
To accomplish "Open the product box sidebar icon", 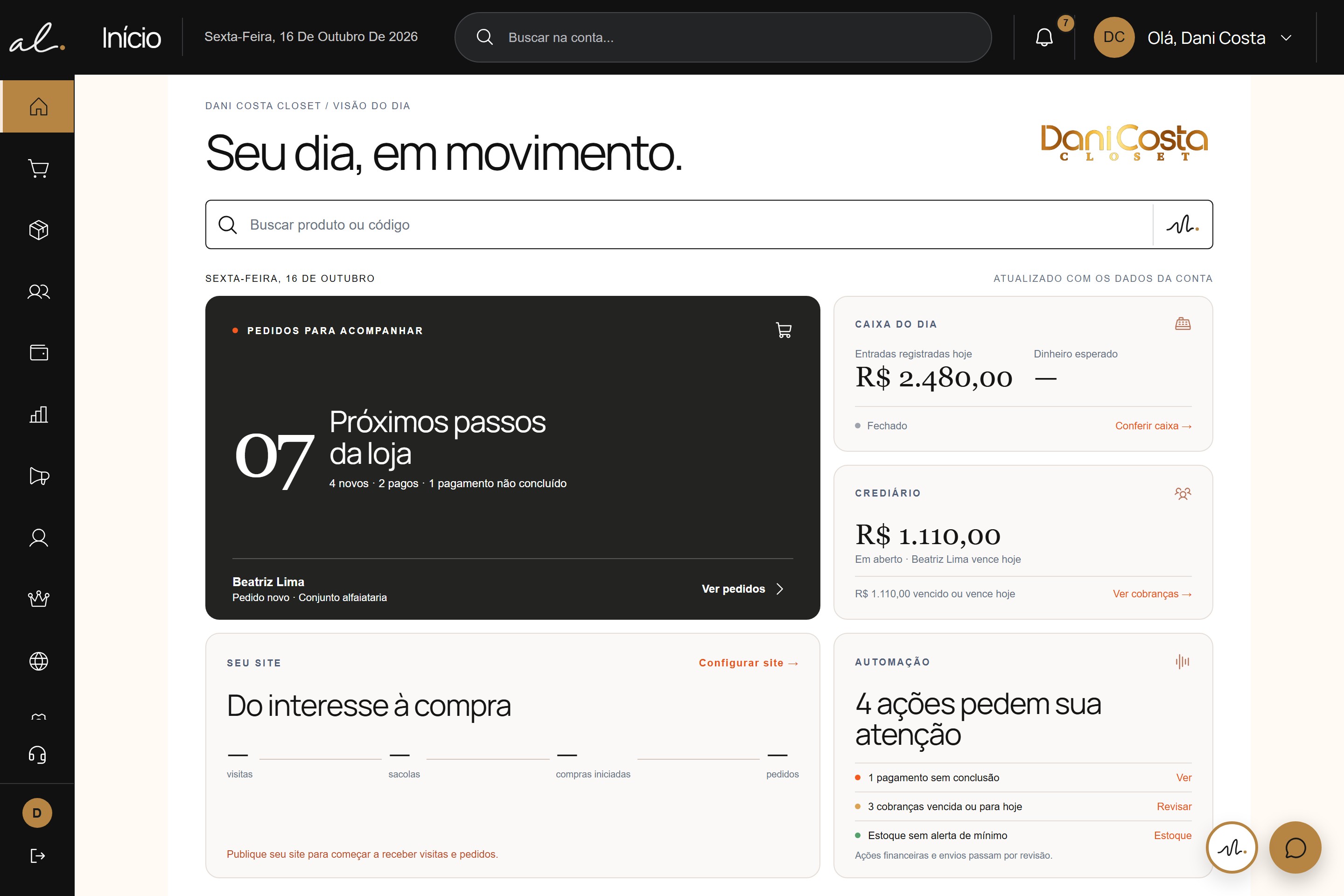I will (x=38, y=230).
